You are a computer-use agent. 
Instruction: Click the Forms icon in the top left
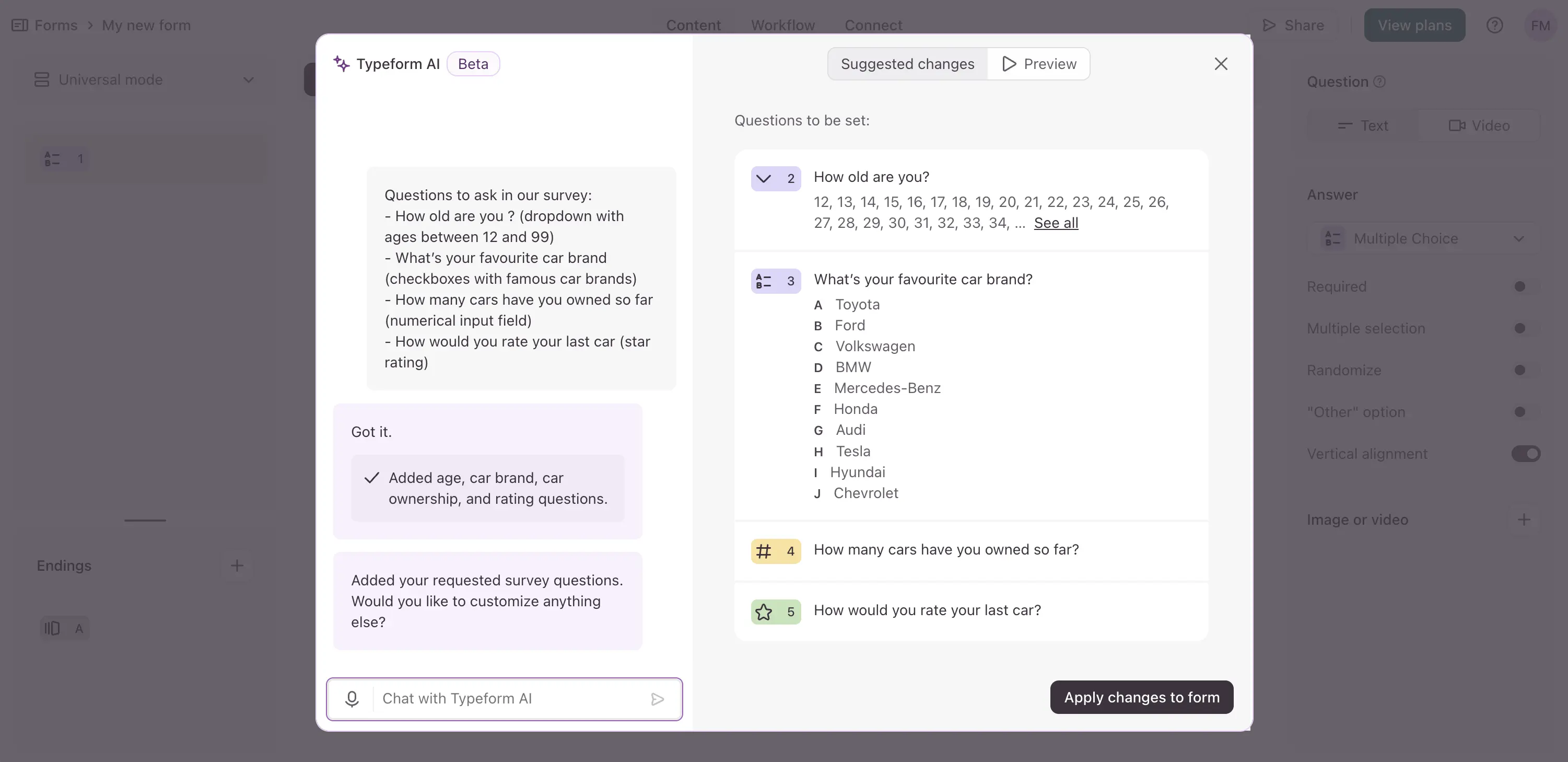coord(19,25)
